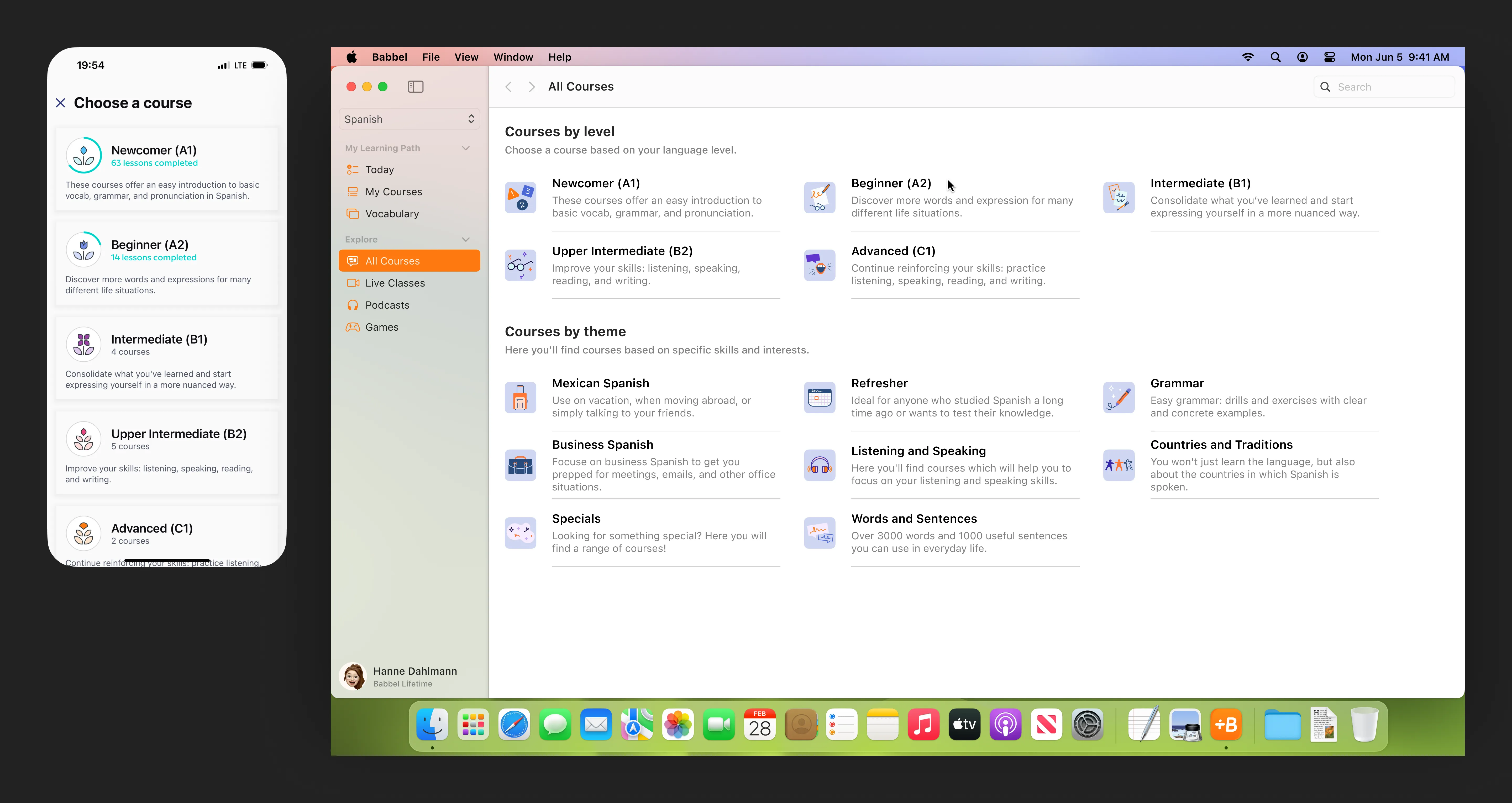Screen dimensions: 1512x803
Task: Open Control Center in the menu bar
Action: [1330, 57]
